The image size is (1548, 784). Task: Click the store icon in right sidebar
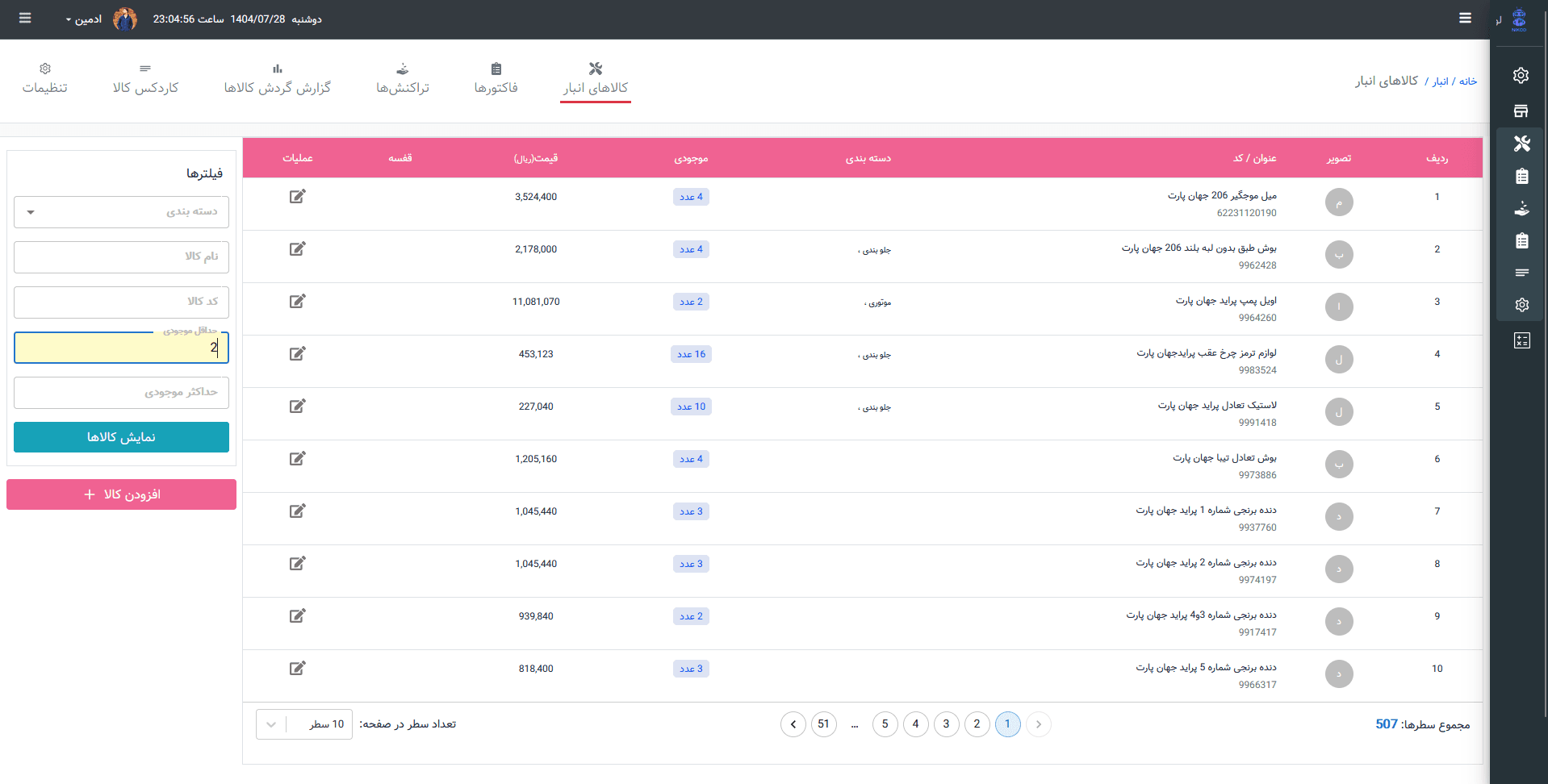point(1521,111)
